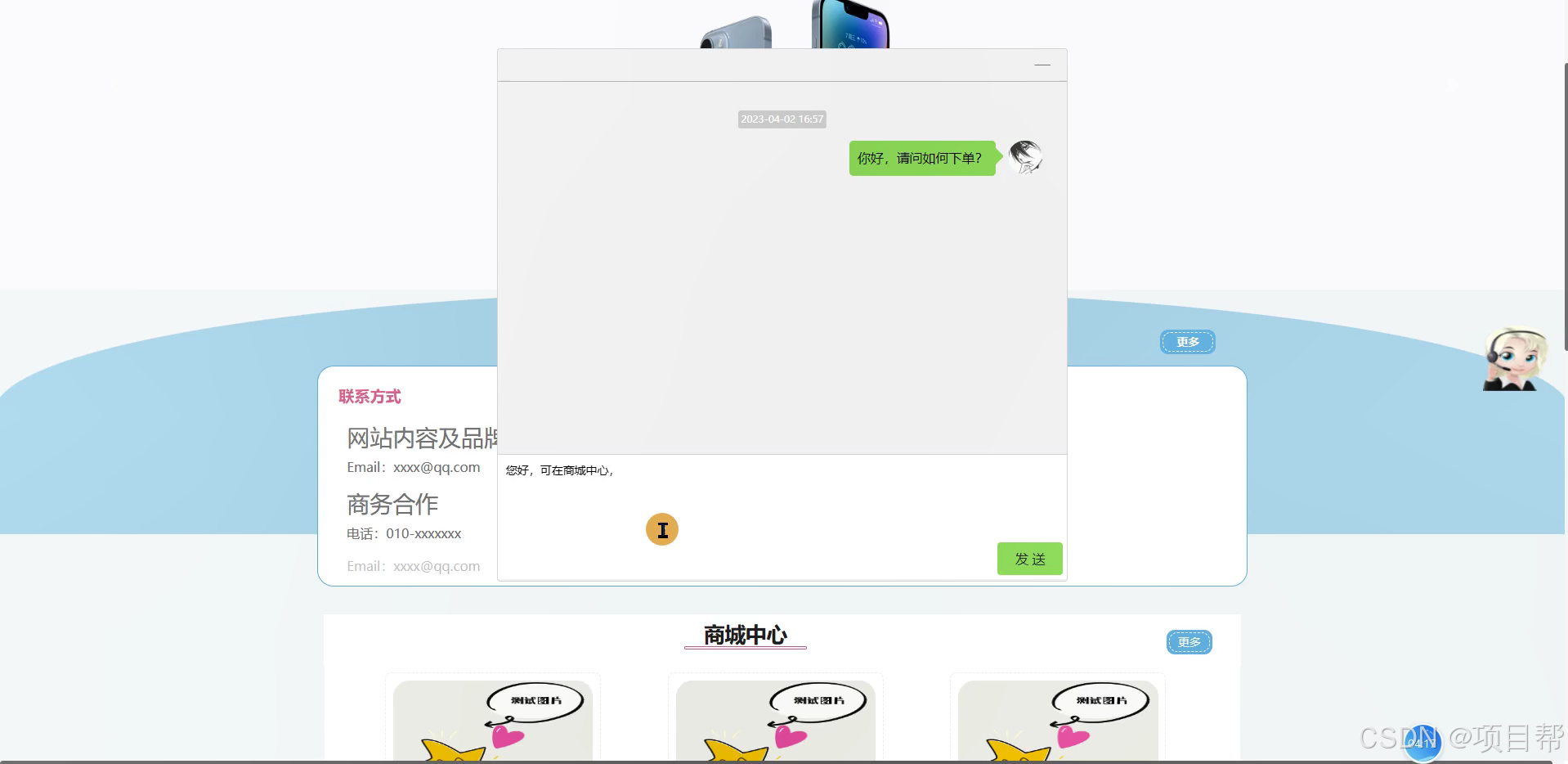The image size is (1568, 764).
Task: Select the green chat bubble 你好，请问如何下单？
Action: pos(922,158)
